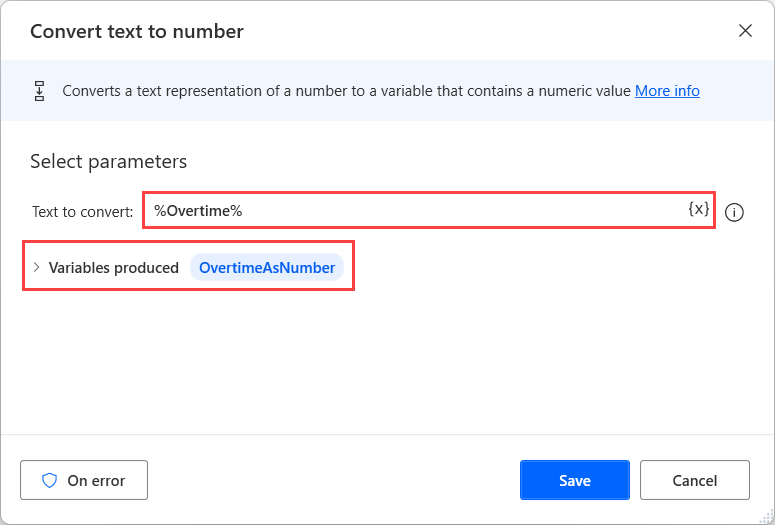Click the Select parameters heading
Viewport: 775px width, 525px height.
point(108,161)
